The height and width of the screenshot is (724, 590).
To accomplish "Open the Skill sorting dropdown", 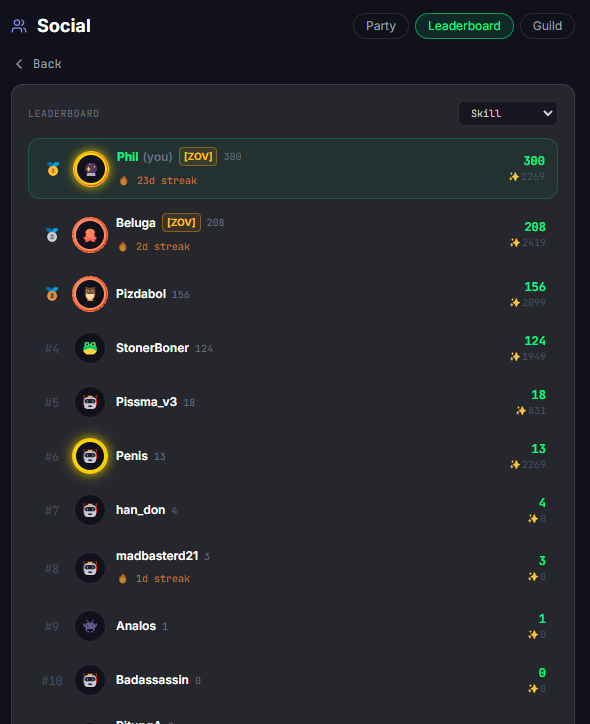I will (508, 114).
